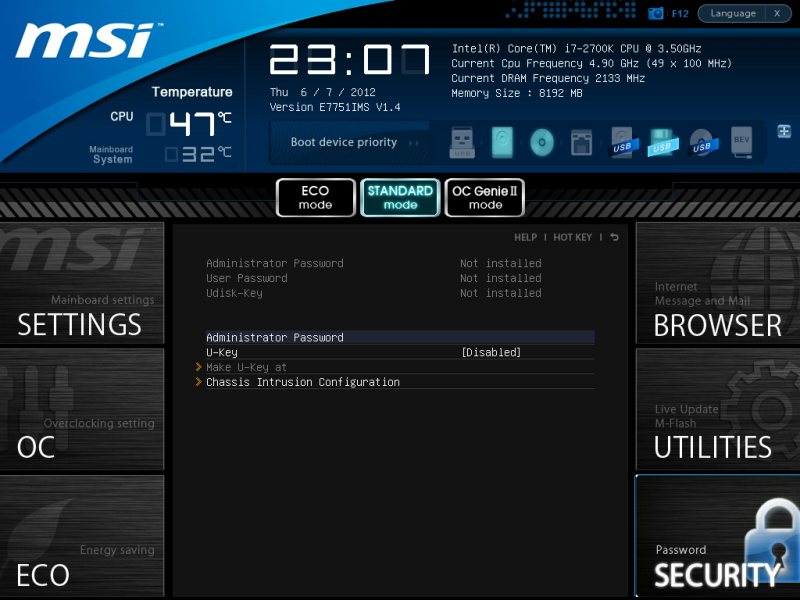Select the USB hard disk boot device
Image resolution: width=800 pixels, height=600 pixels.
[x=623, y=142]
